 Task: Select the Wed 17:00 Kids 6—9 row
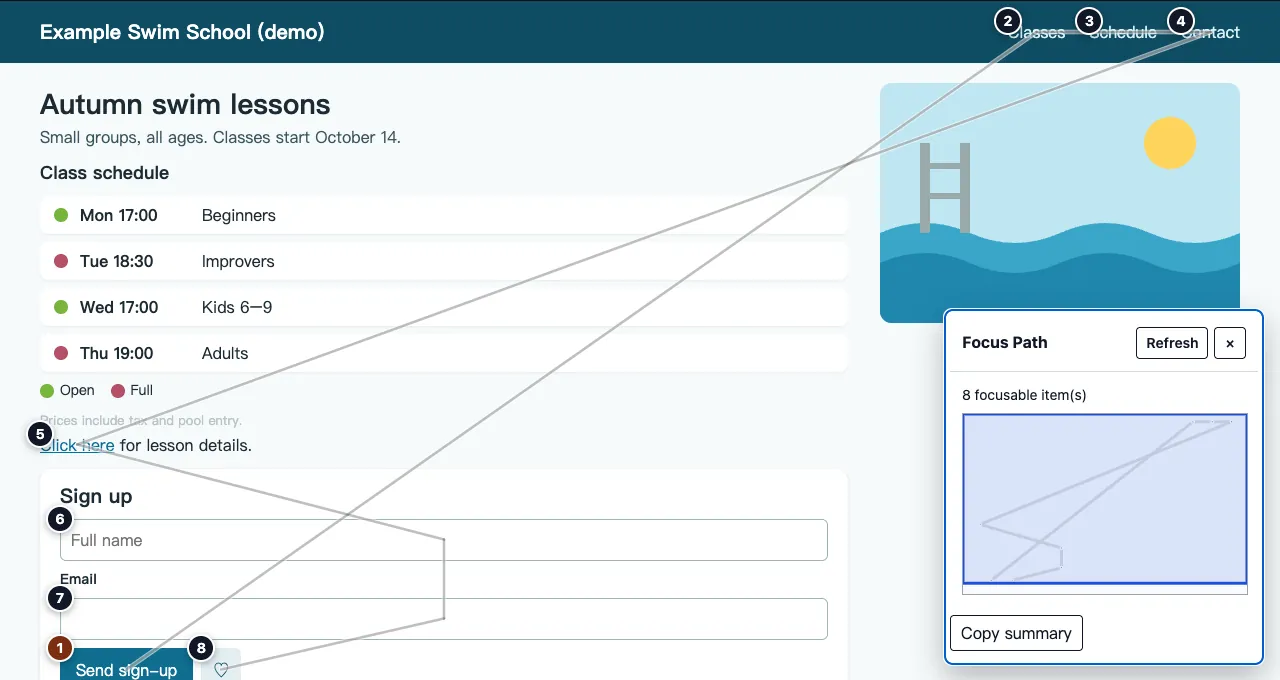click(x=444, y=307)
